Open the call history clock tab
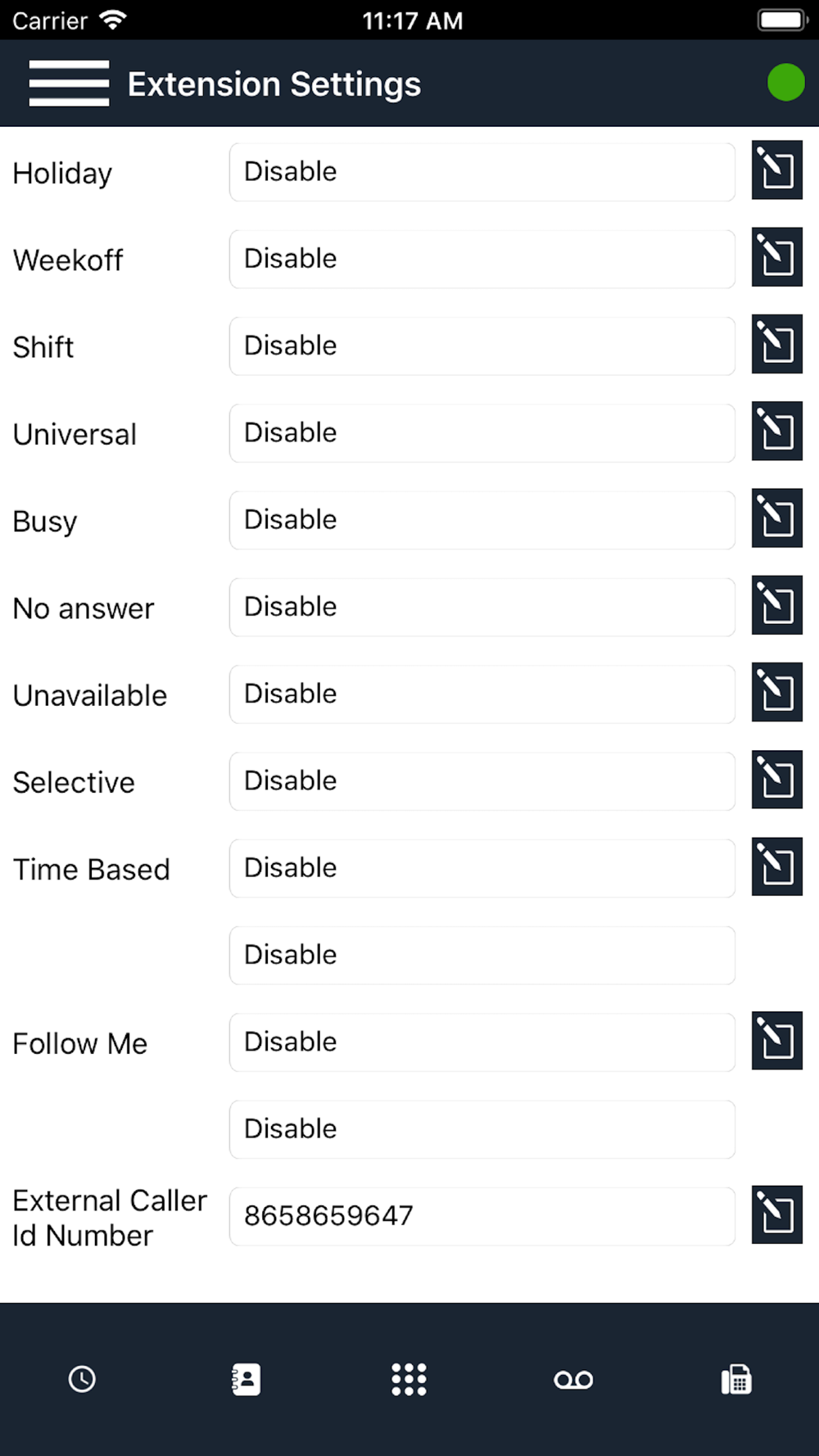This screenshot has height=1456, width=819. click(x=82, y=1379)
